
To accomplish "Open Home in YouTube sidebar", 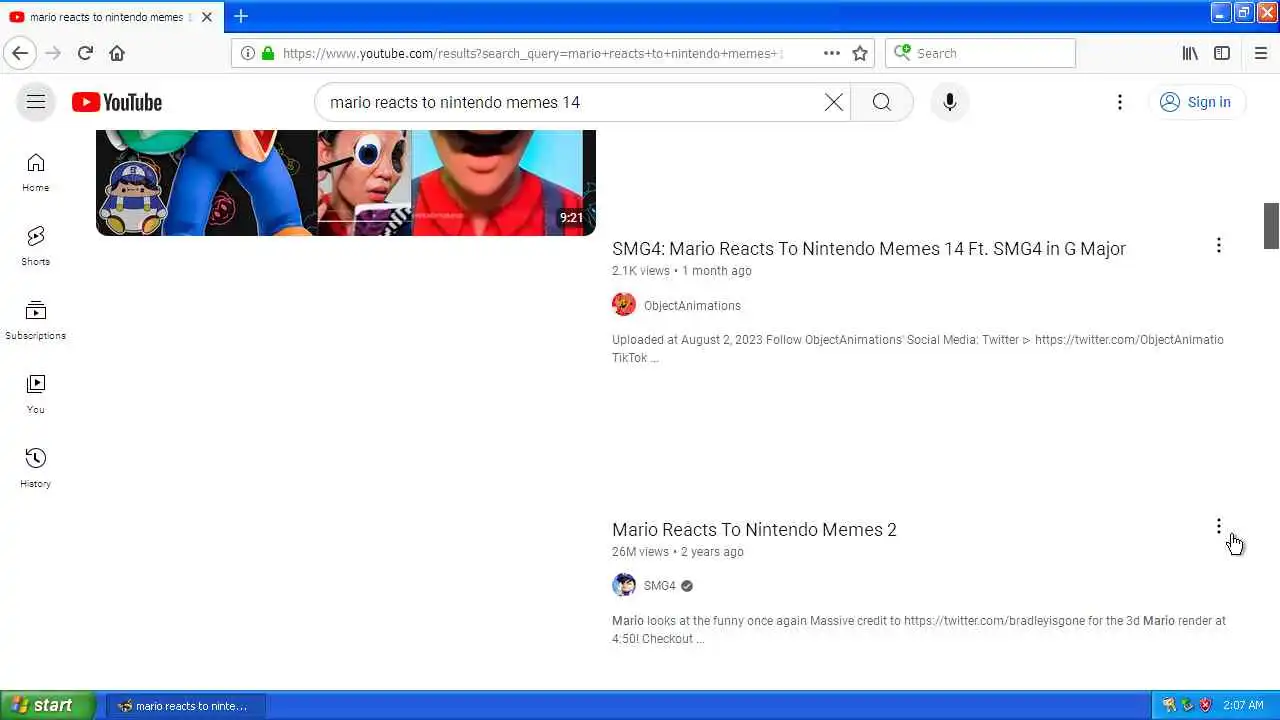I will tap(36, 172).
